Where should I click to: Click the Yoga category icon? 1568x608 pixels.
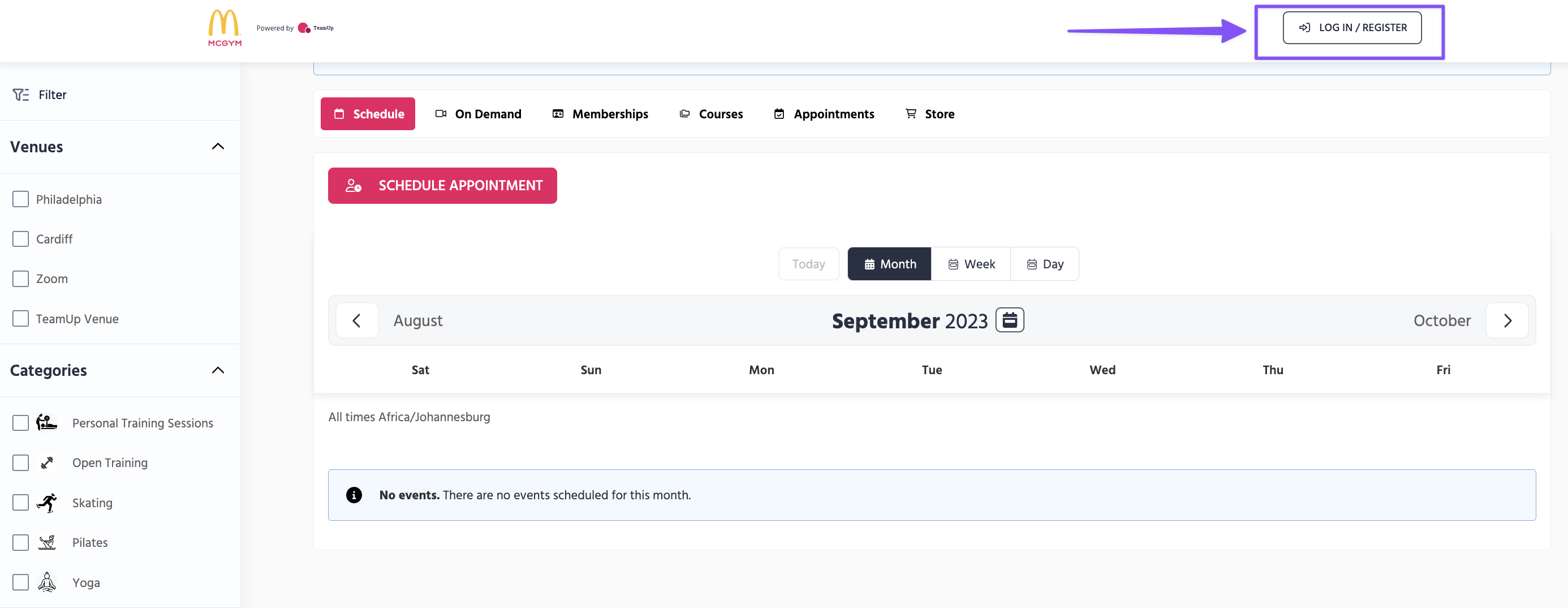pyautogui.click(x=47, y=583)
